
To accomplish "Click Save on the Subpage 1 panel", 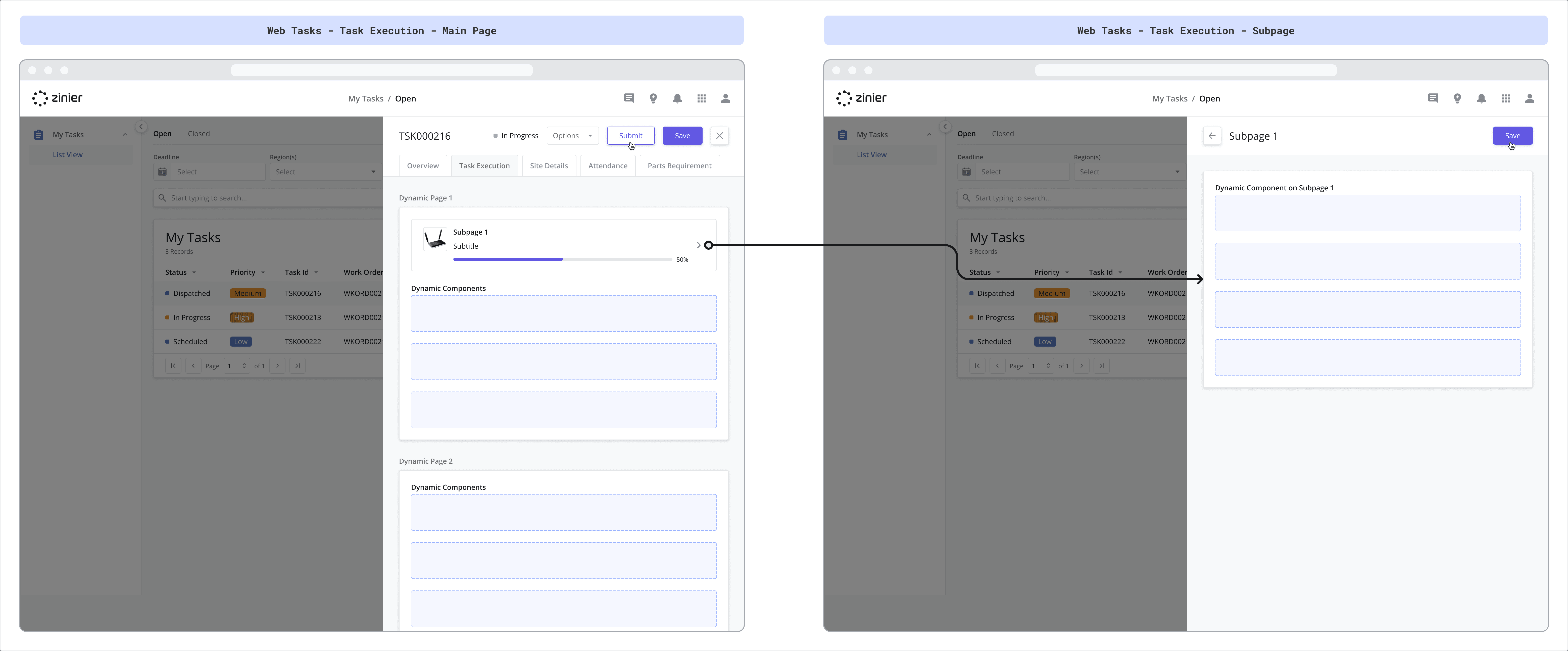I will (x=1513, y=136).
